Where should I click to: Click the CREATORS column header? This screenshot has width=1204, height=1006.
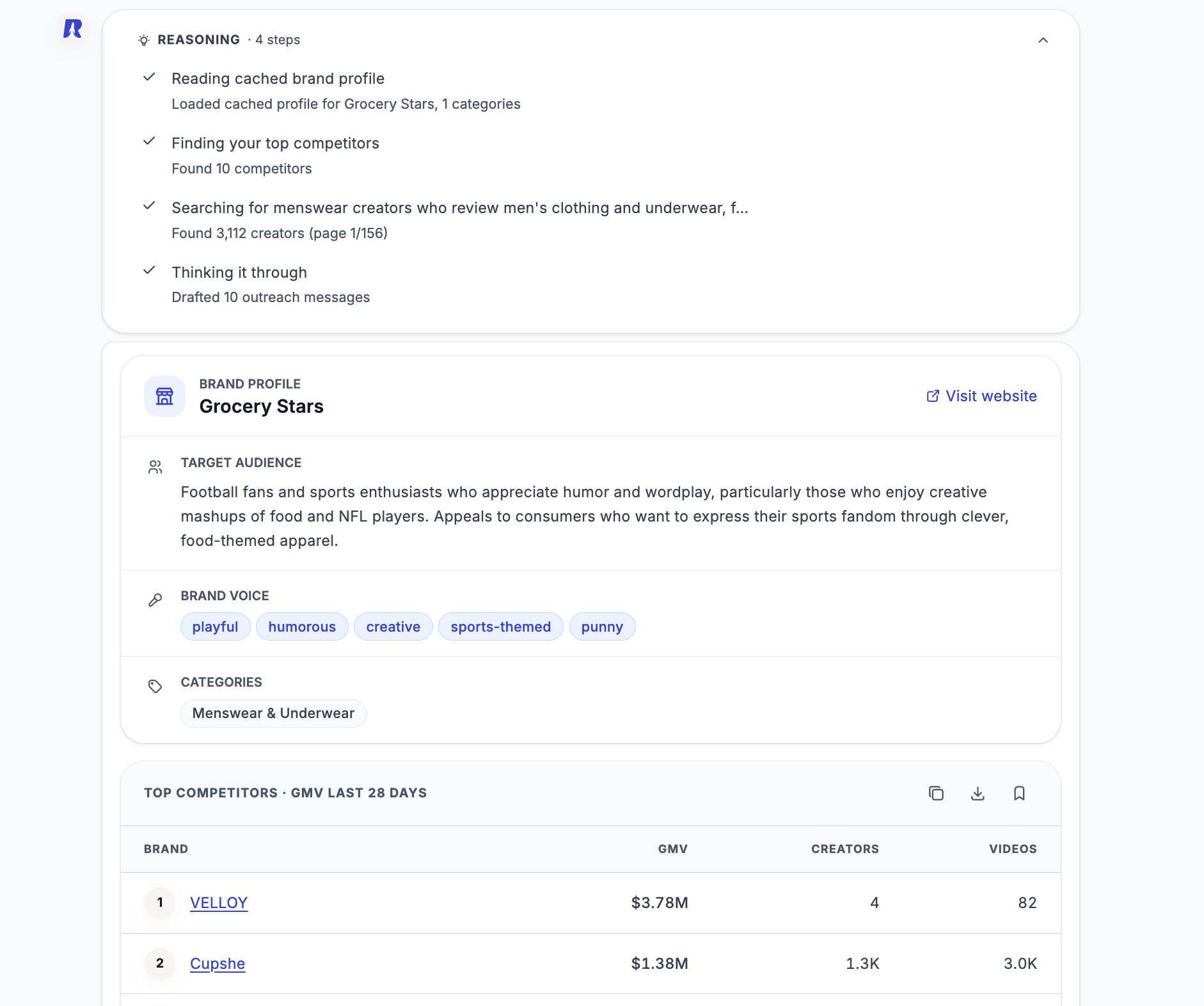coord(845,849)
